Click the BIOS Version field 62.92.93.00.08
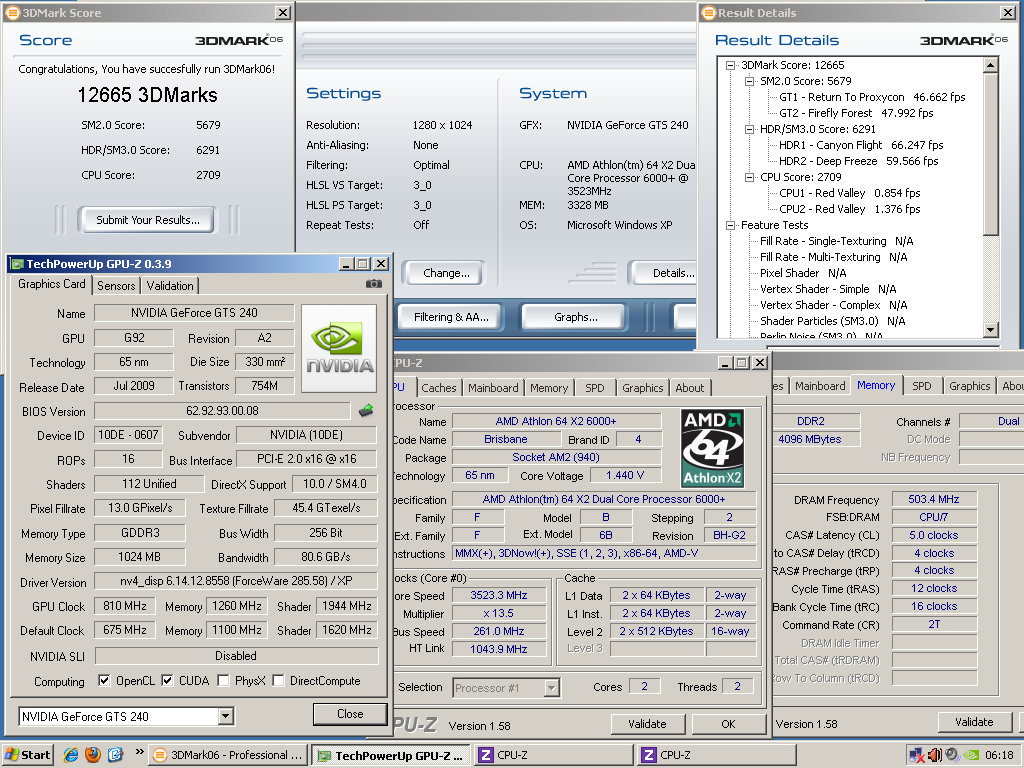This screenshot has height=768, width=1024. (222, 411)
